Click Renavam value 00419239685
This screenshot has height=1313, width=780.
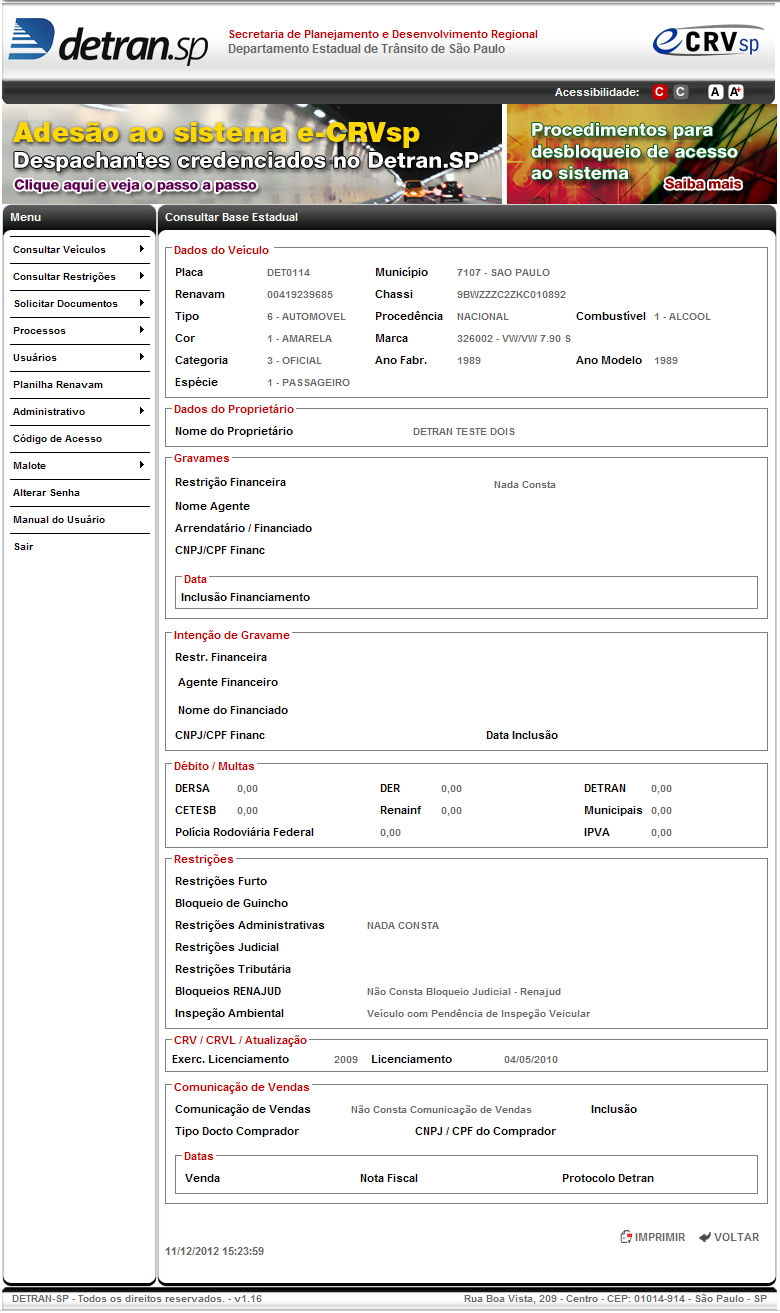[300, 295]
